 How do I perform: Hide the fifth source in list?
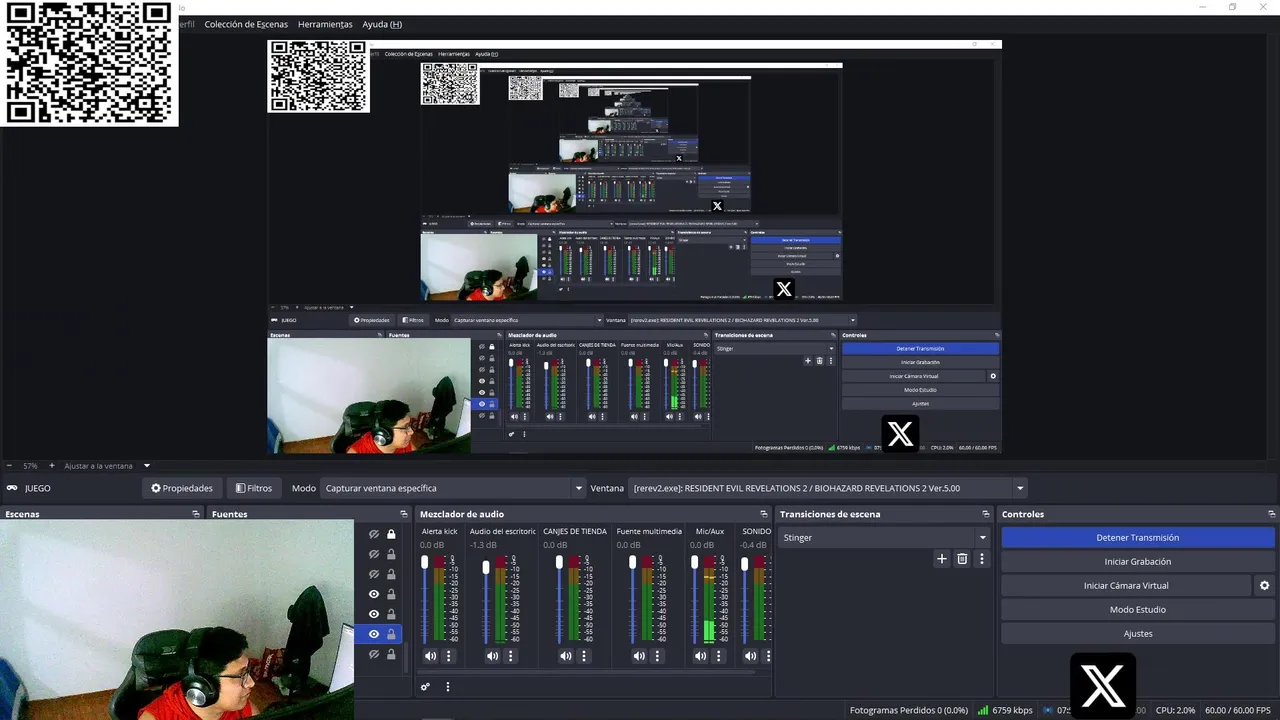pyautogui.click(x=374, y=614)
